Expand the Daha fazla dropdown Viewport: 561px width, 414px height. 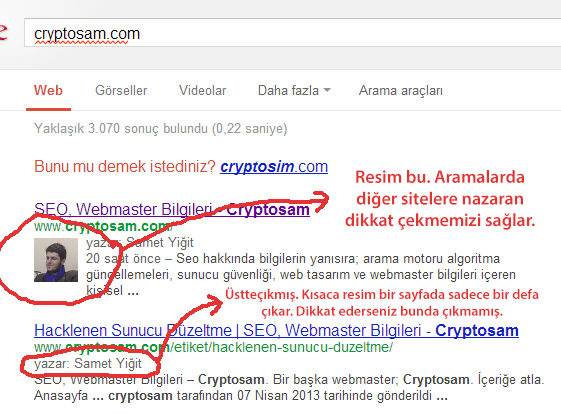click(294, 91)
